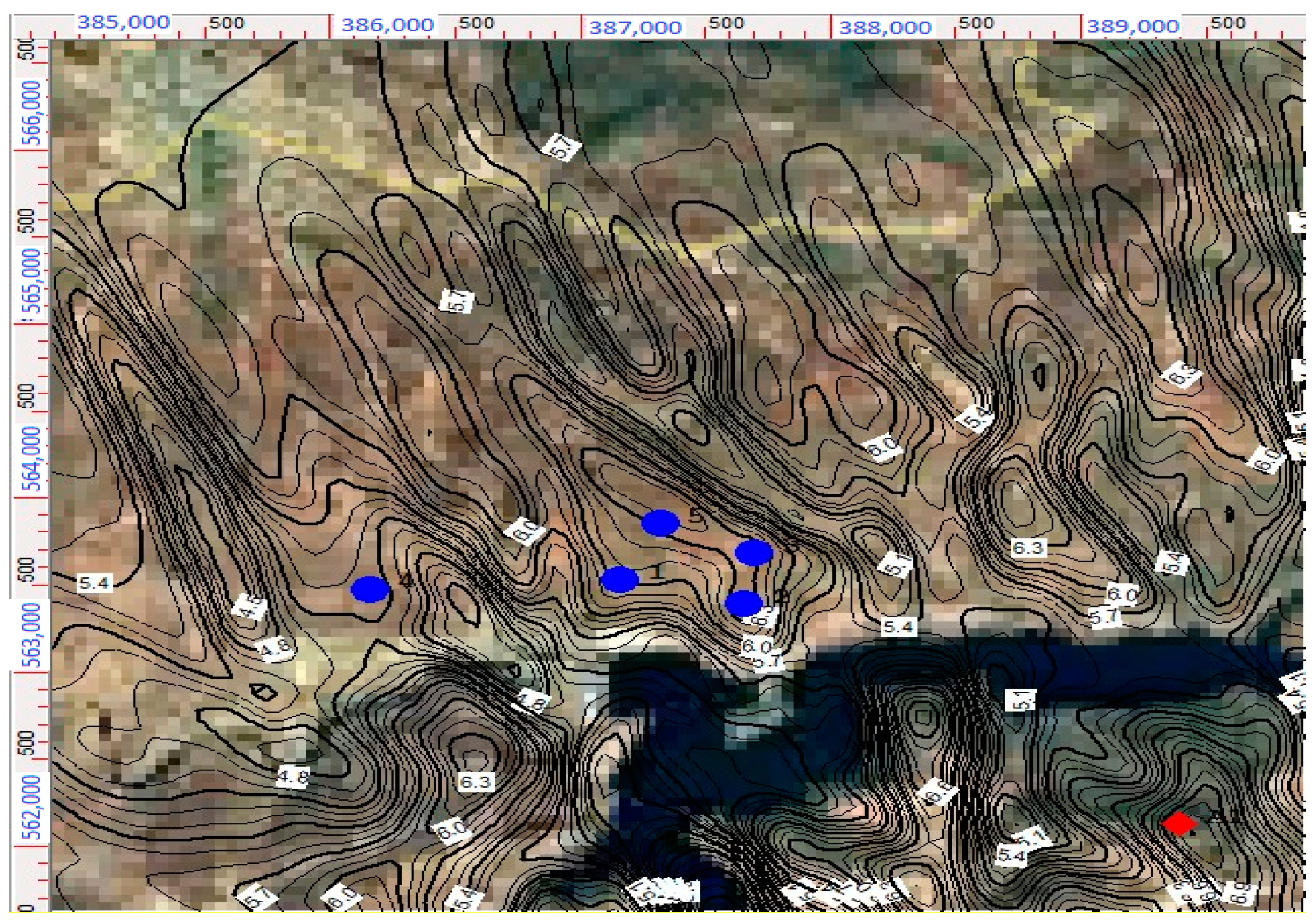Click the 6.3 contour label near bottom center-left
The image size is (1316, 924).
[x=476, y=782]
